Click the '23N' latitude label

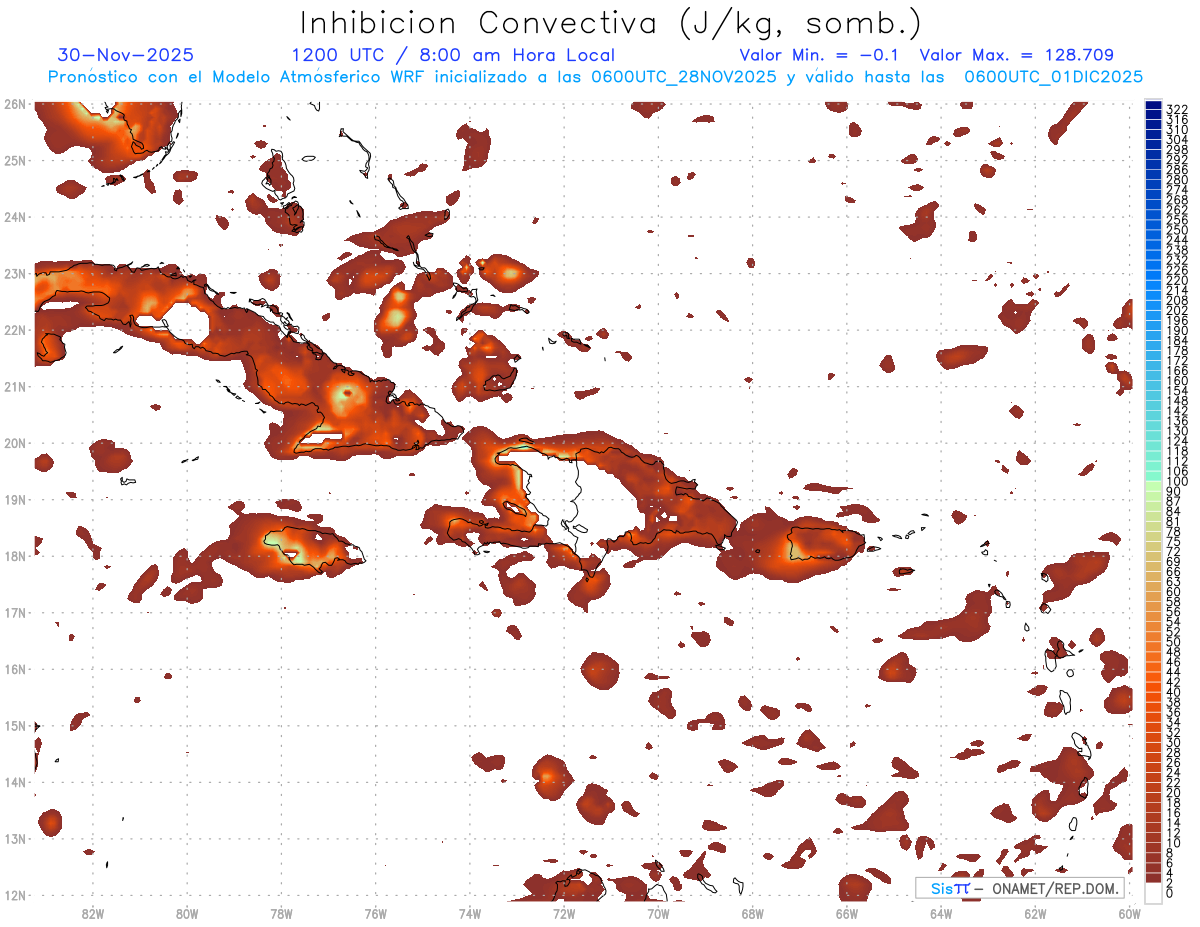[x=14, y=273]
